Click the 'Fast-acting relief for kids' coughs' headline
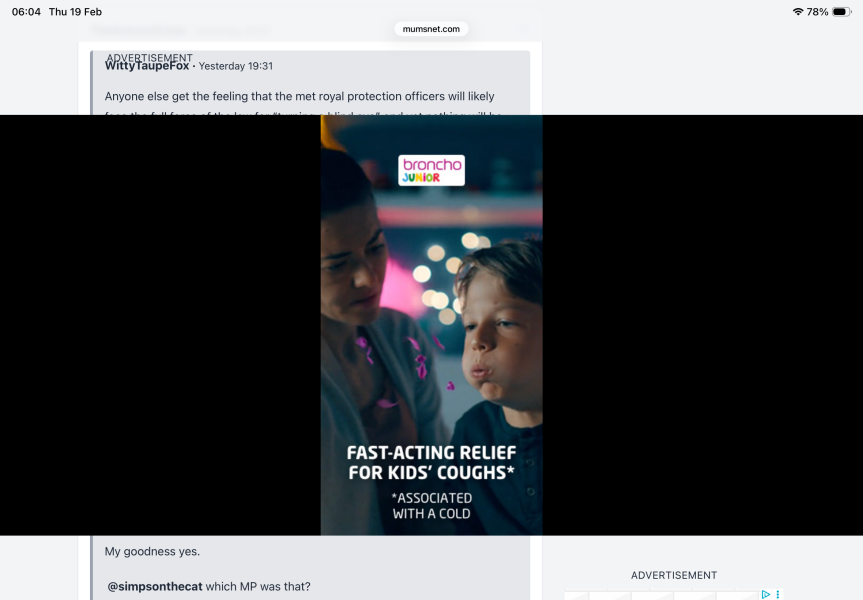This screenshot has width=863, height=600. 431,463
